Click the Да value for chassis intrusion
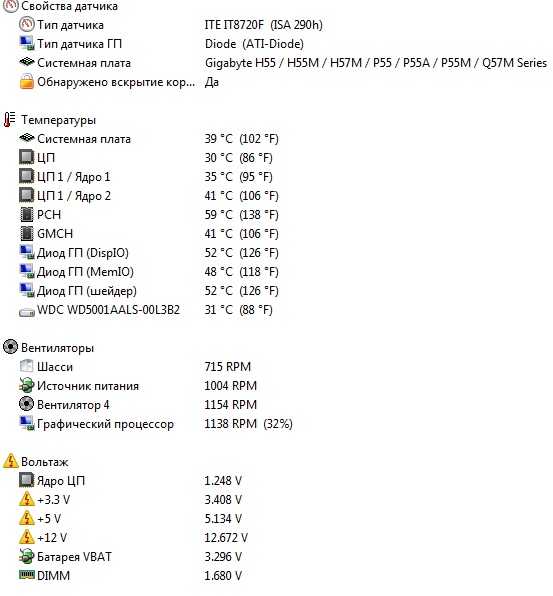Viewport: 553px width, 596px height. tap(212, 82)
